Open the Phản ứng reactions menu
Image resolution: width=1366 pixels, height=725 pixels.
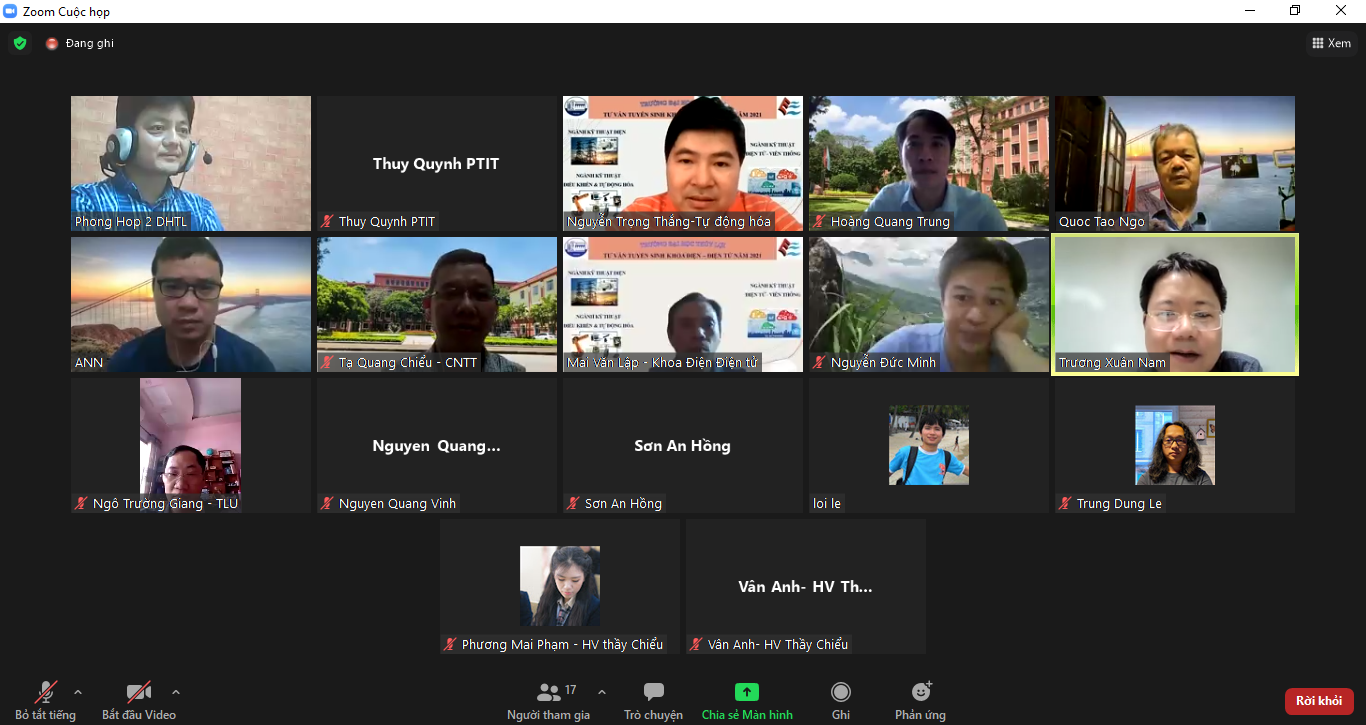[920, 700]
